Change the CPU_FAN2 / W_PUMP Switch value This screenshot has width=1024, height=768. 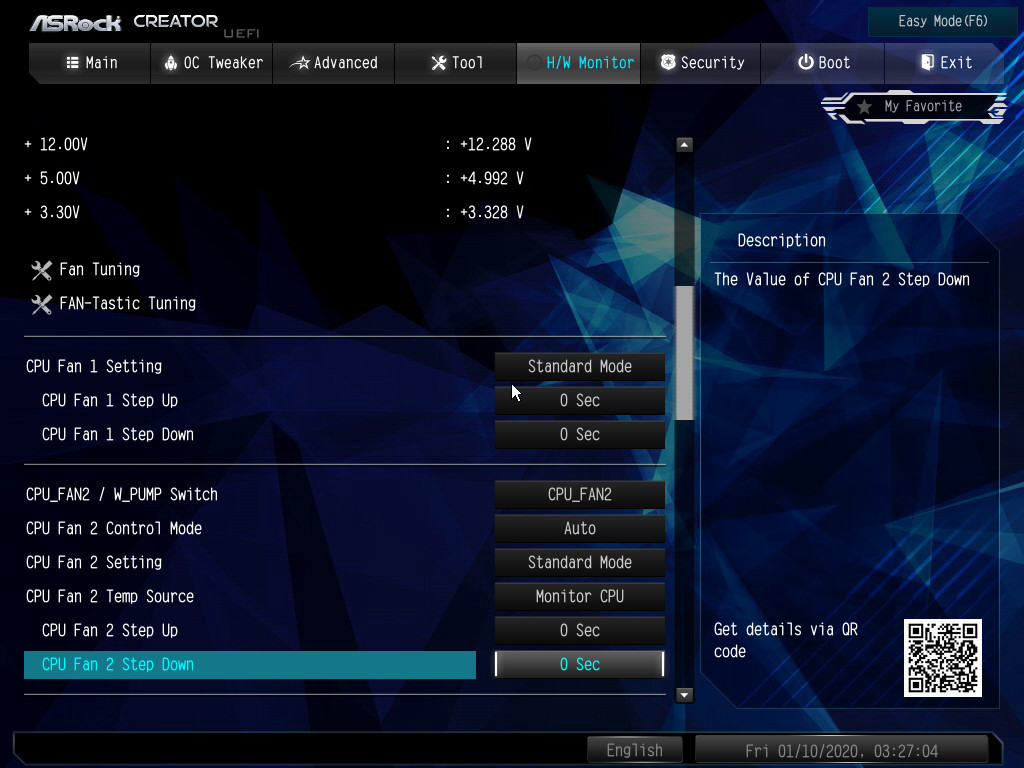click(579, 495)
